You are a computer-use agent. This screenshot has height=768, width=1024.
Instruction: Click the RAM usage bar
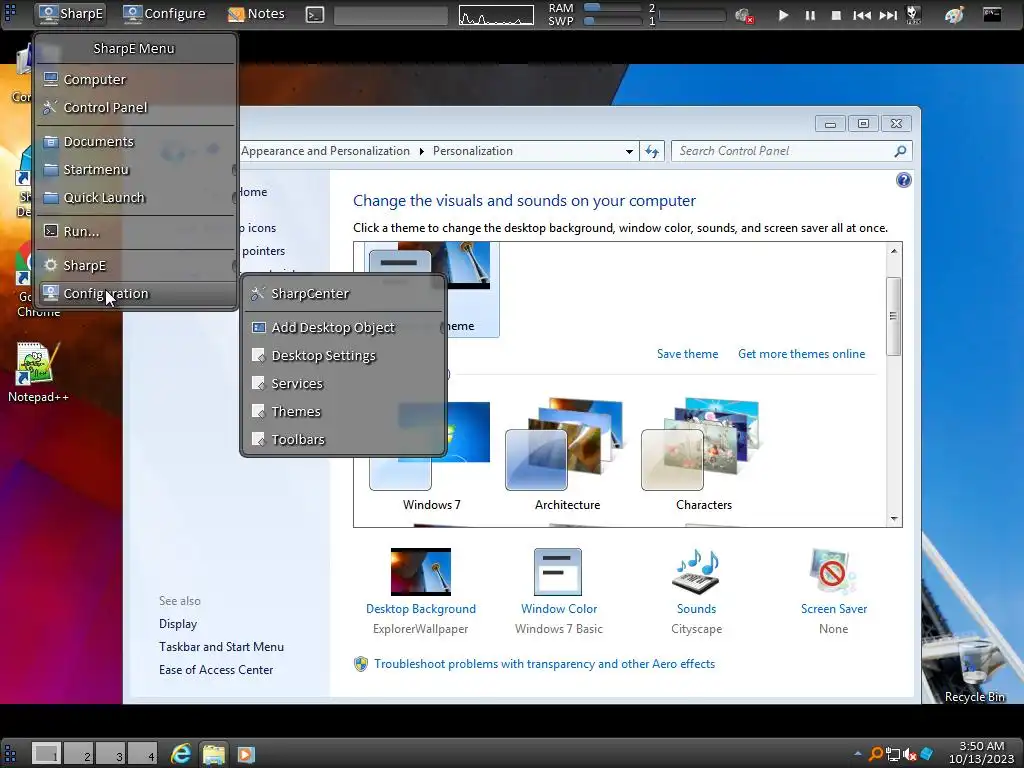[x=612, y=8]
